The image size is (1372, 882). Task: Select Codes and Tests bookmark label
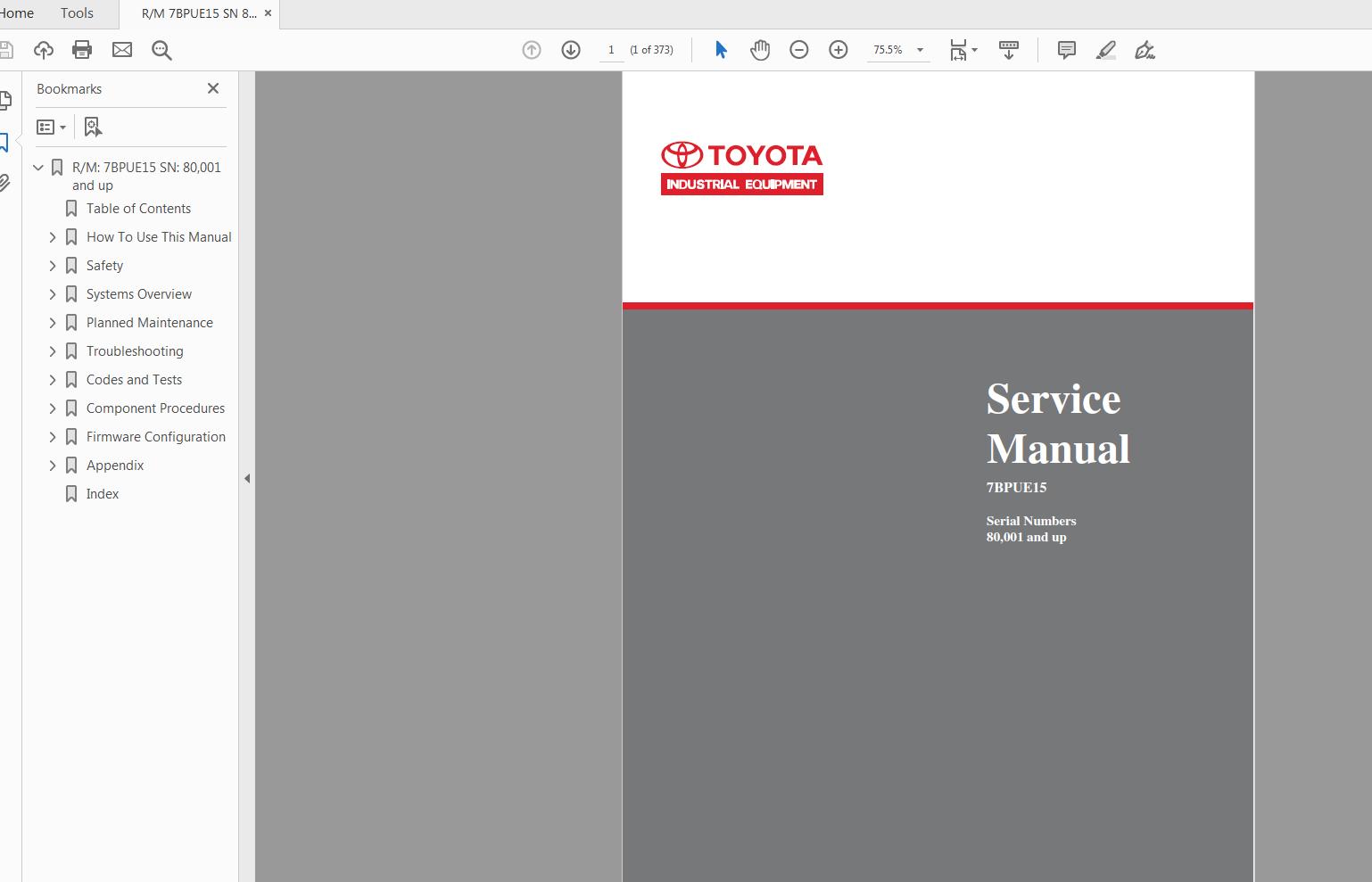pyautogui.click(x=134, y=380)
